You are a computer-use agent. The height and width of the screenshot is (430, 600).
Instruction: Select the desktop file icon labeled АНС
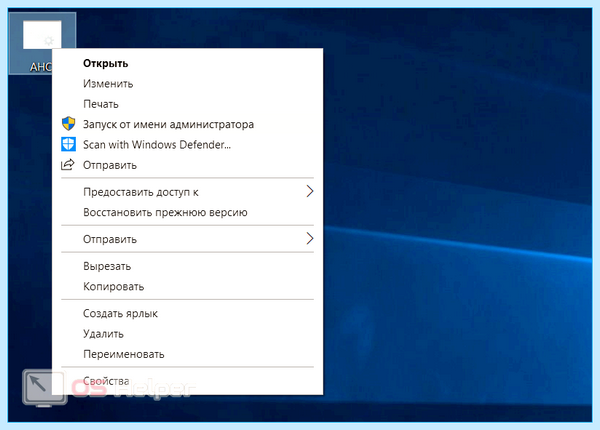pos(42,43)
